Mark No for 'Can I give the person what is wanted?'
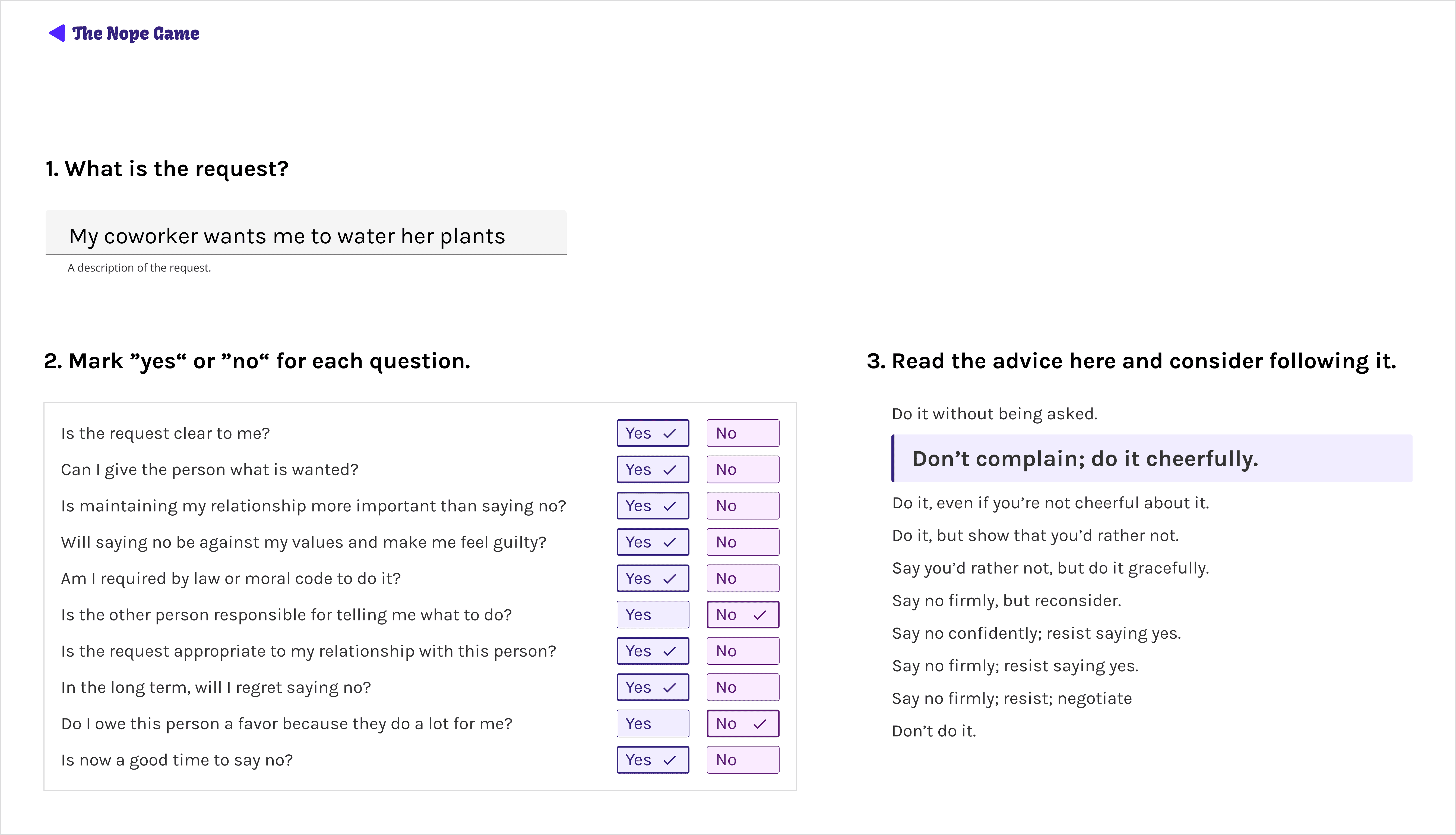The width and height of the screenshot is (1456, 835). (x=743, y=469)
